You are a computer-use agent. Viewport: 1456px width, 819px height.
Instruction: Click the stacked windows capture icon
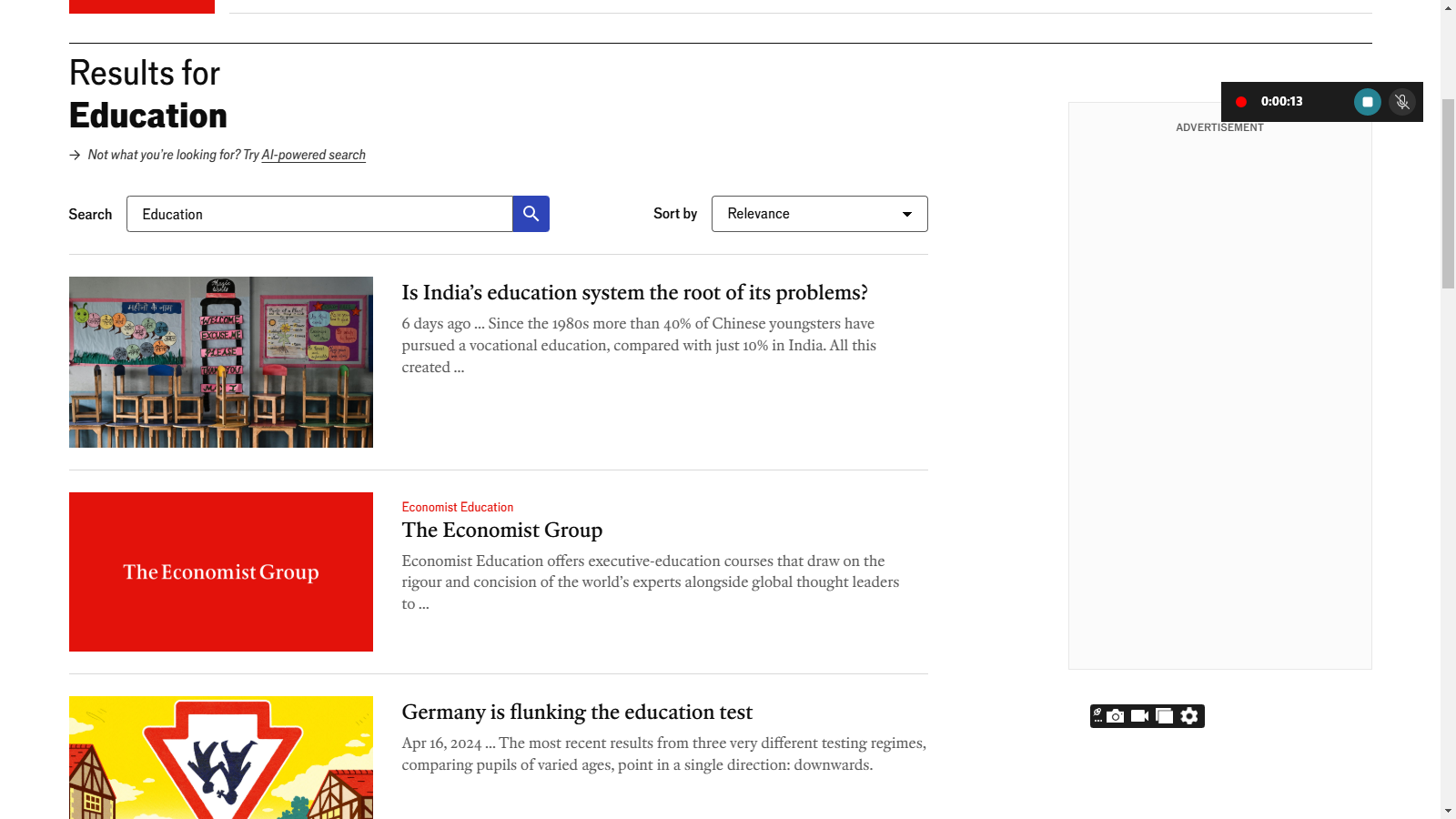pyautogui.click(x=1164, y=716)
